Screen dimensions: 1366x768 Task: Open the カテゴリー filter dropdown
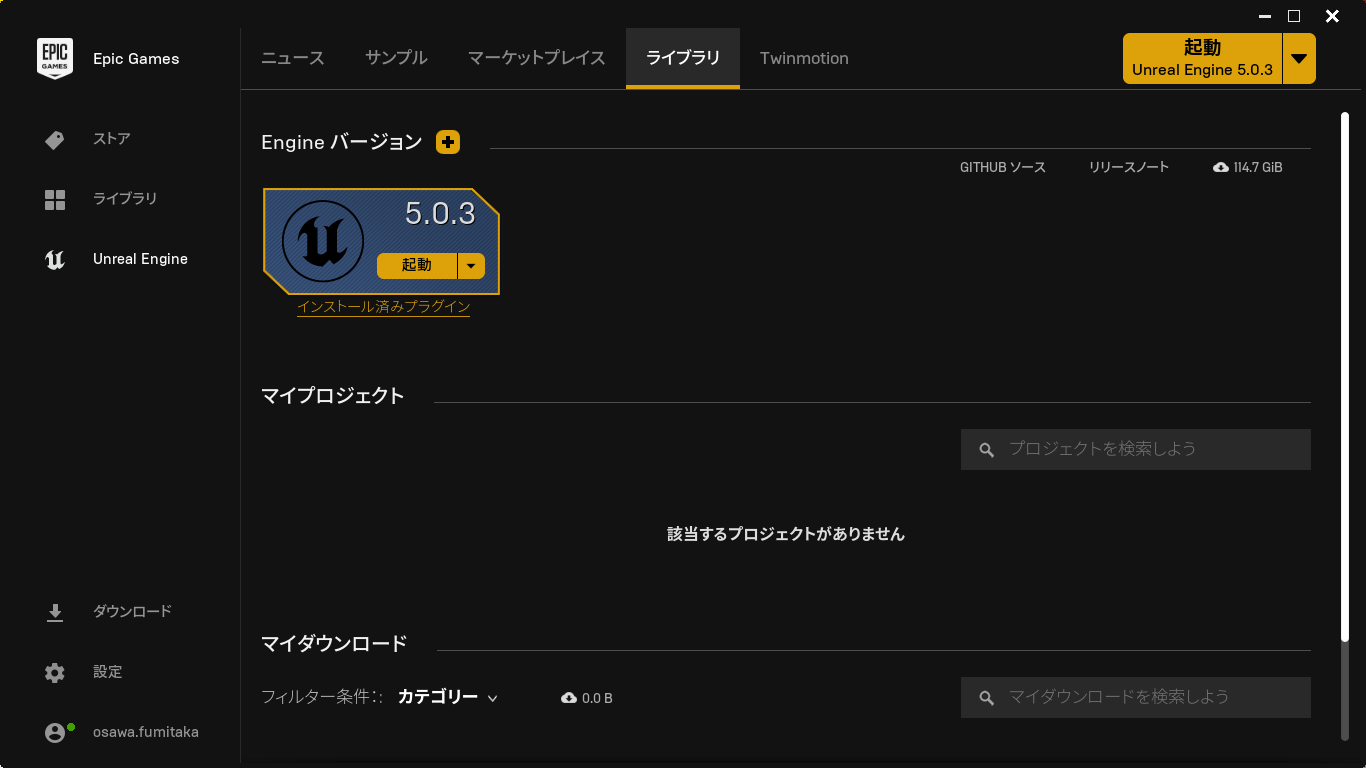pos(448,697)
